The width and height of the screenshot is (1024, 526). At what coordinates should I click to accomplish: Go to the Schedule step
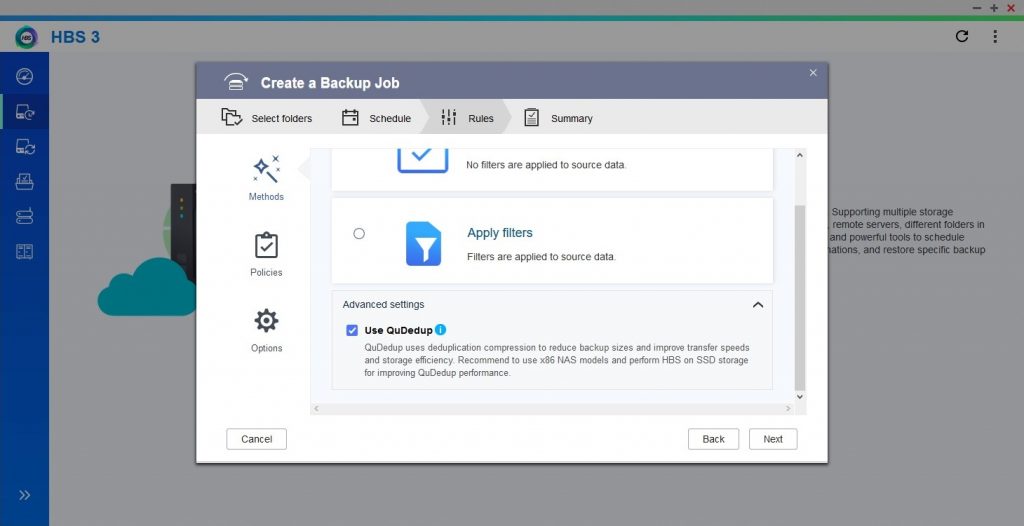click(377, 118)
